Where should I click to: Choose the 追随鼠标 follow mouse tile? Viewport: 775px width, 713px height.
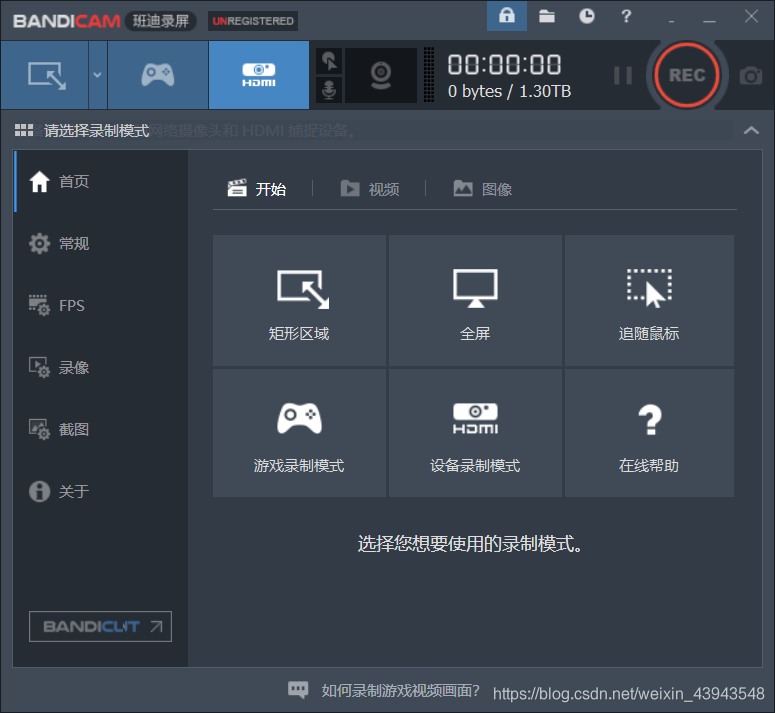click(649, 300)
